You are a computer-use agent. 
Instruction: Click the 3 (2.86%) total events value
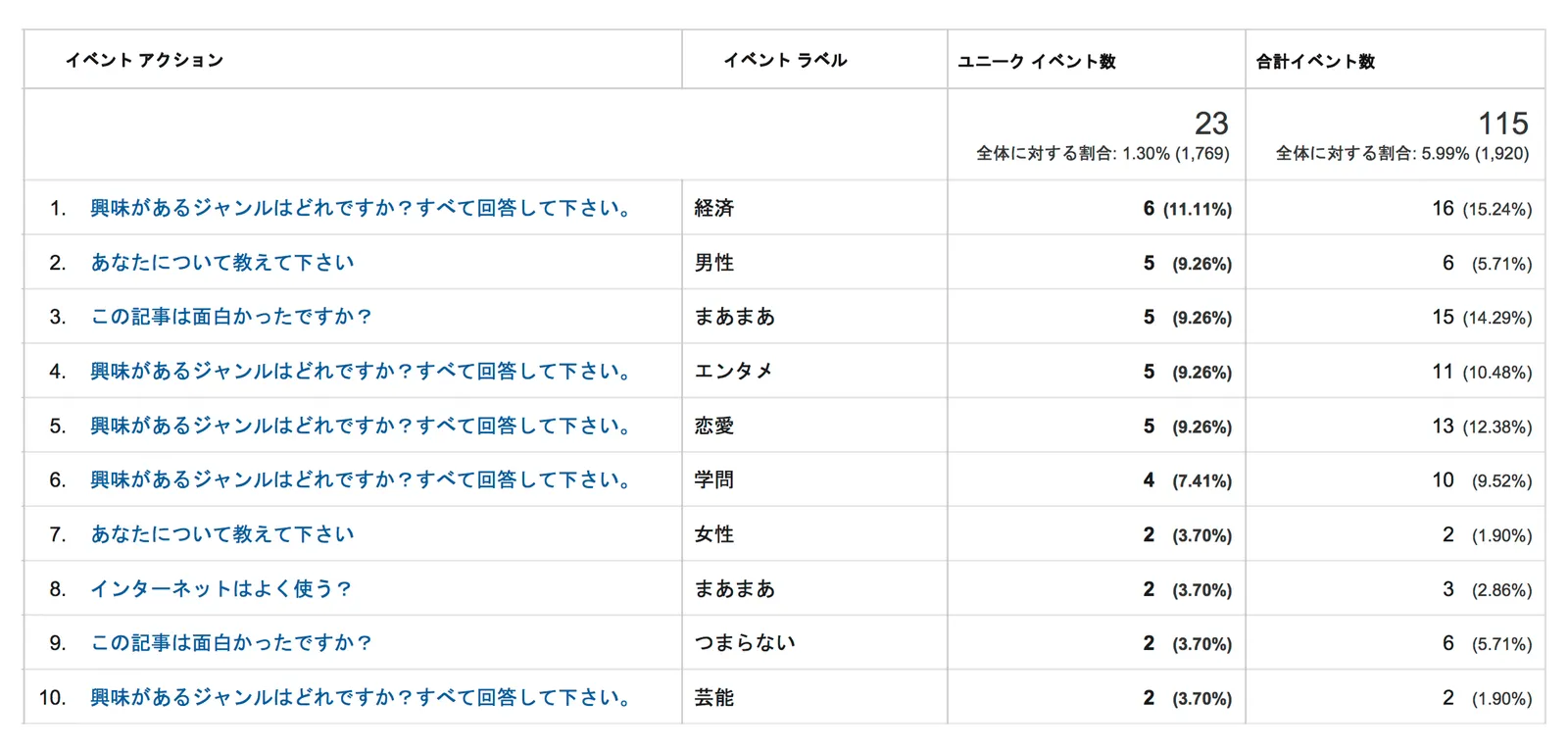(x=1487, y=589)
